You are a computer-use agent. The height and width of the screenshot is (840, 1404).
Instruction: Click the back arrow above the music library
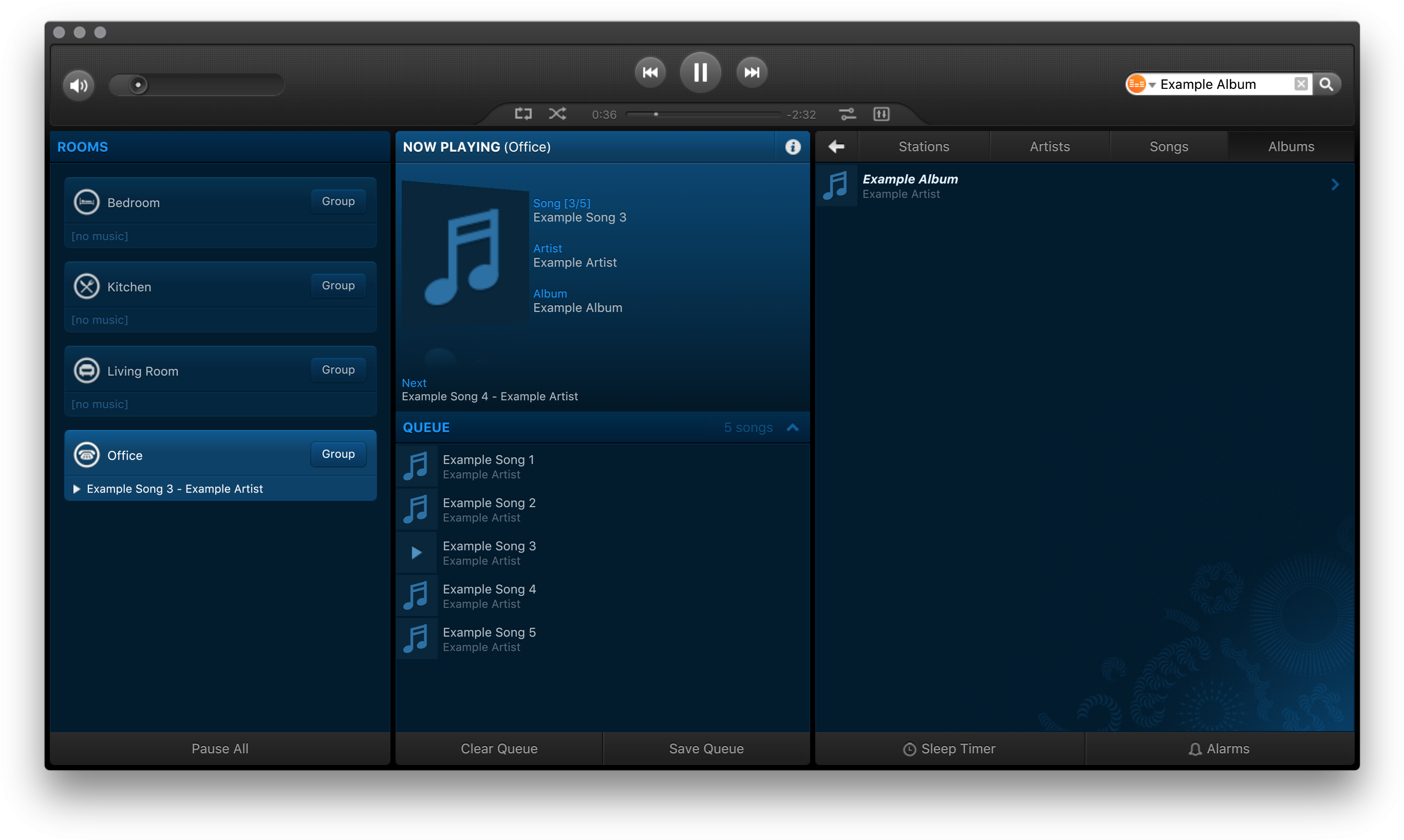click(x=836, y=146)
